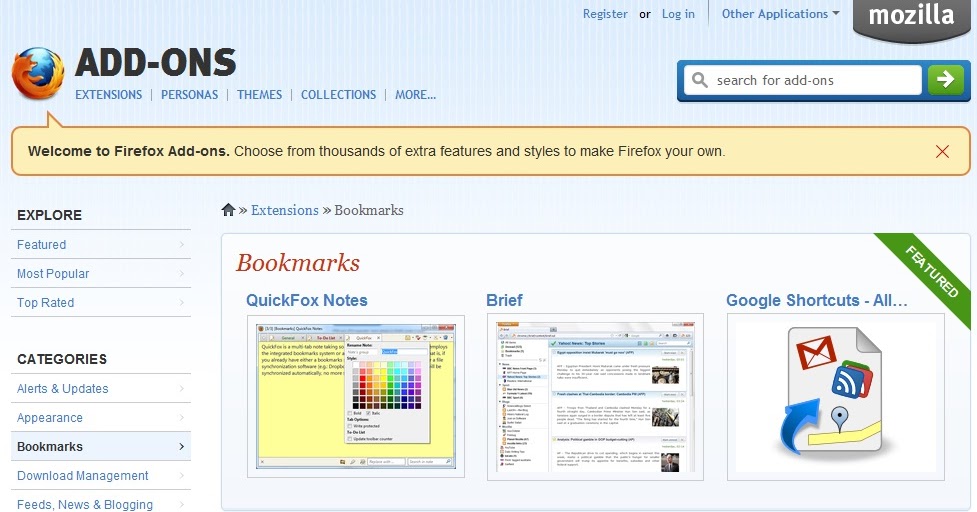Open the COLLECTIONS menu
This screenshot has width=977, height=512.
click(x=338, y=95)
